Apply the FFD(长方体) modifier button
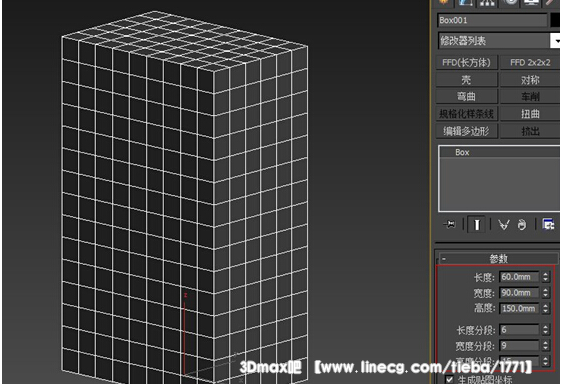Screen dimensions: 561x384 tap(467, 63)
